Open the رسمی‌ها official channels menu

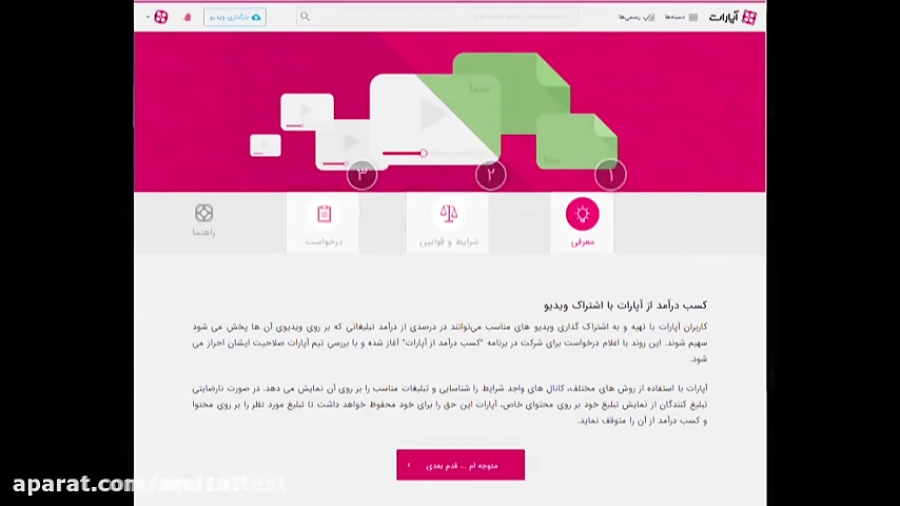[636, 17]
